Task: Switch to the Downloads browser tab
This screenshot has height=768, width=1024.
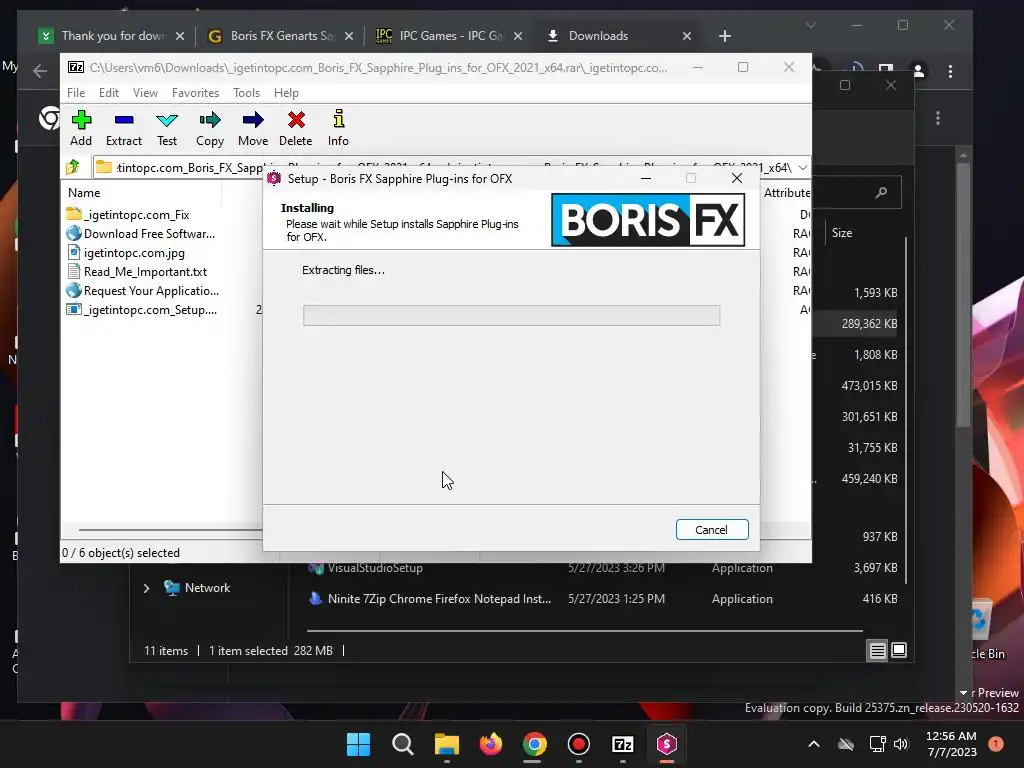Action: coord(618,36)
